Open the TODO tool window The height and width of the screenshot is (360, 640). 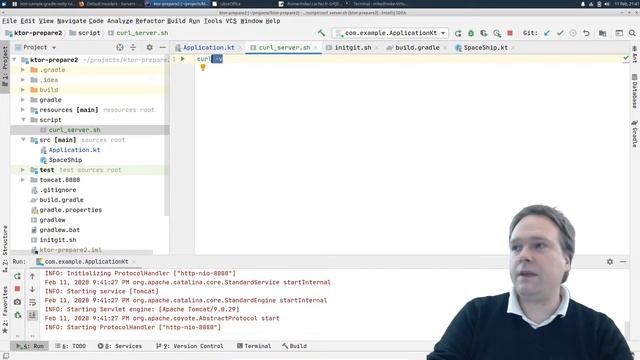[x=70, y=346]
